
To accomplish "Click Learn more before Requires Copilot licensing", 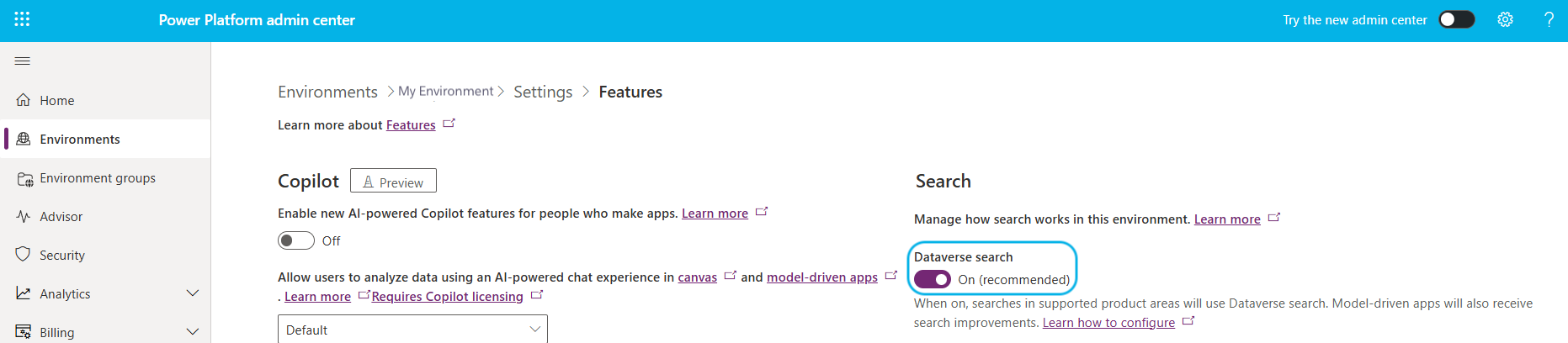I will tap(317, 297).
